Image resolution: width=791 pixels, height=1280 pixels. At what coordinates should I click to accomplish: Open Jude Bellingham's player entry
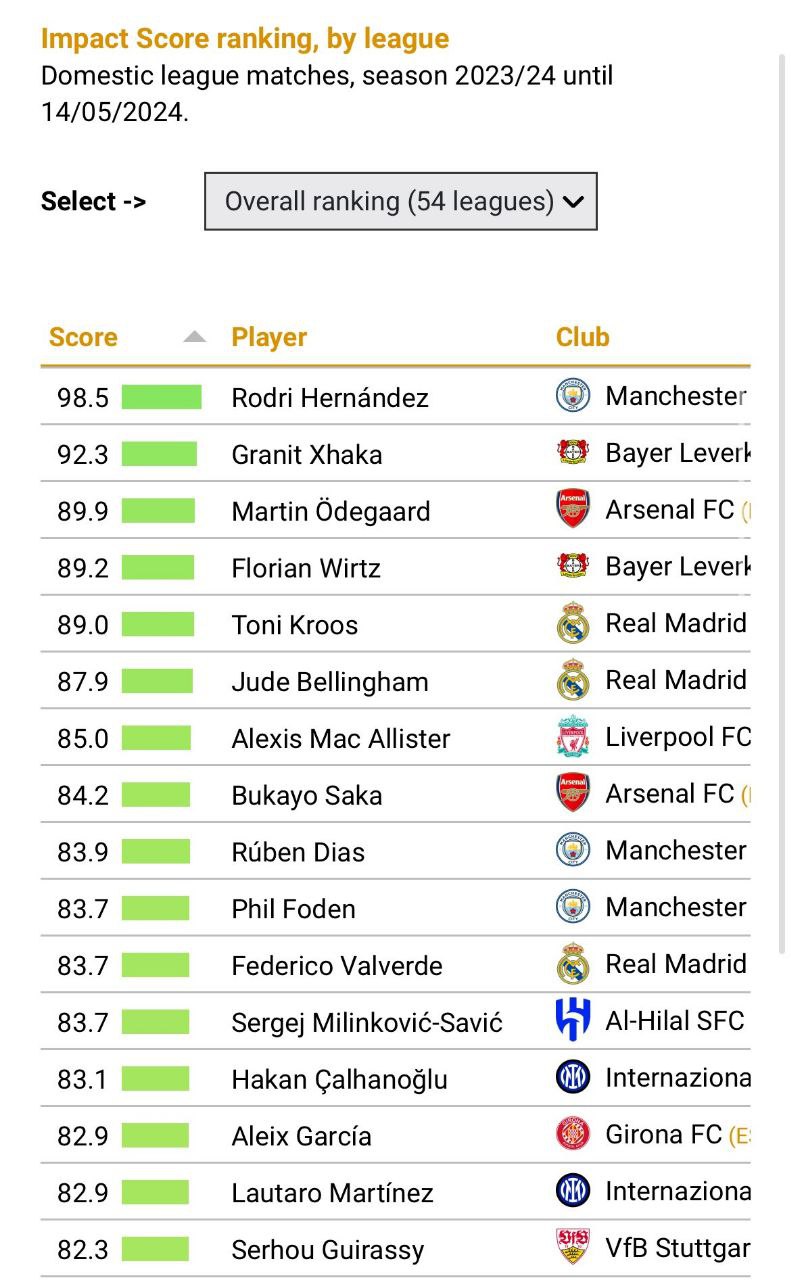click(330, 682)
